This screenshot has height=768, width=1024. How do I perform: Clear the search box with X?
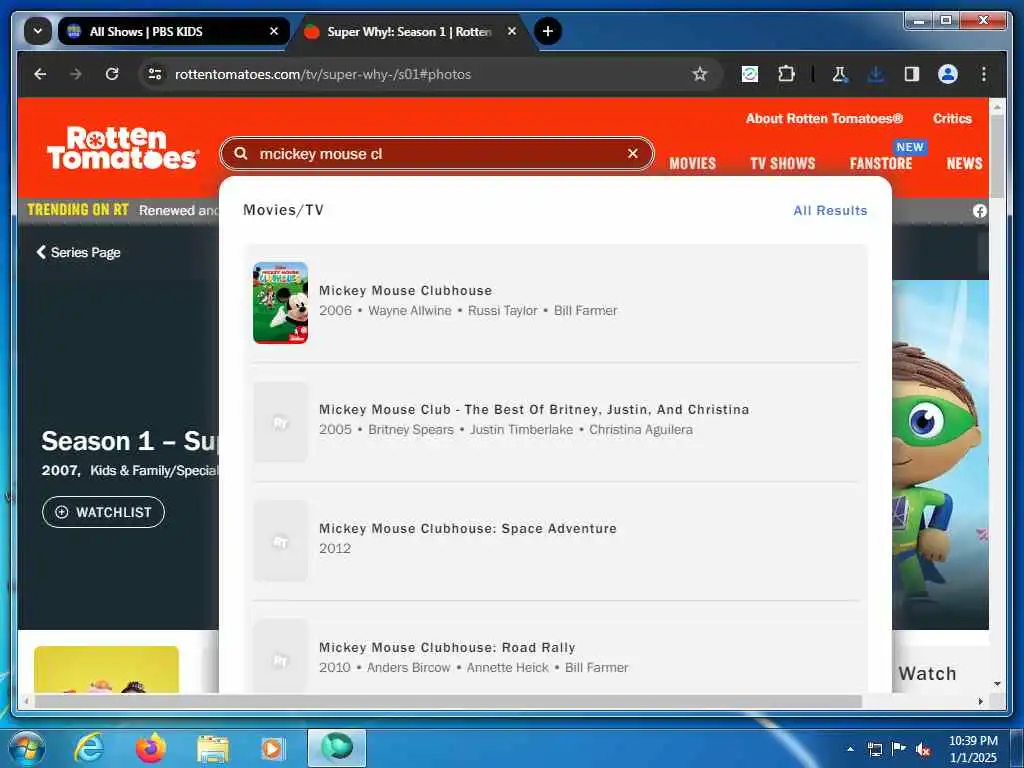coord(632,153)
